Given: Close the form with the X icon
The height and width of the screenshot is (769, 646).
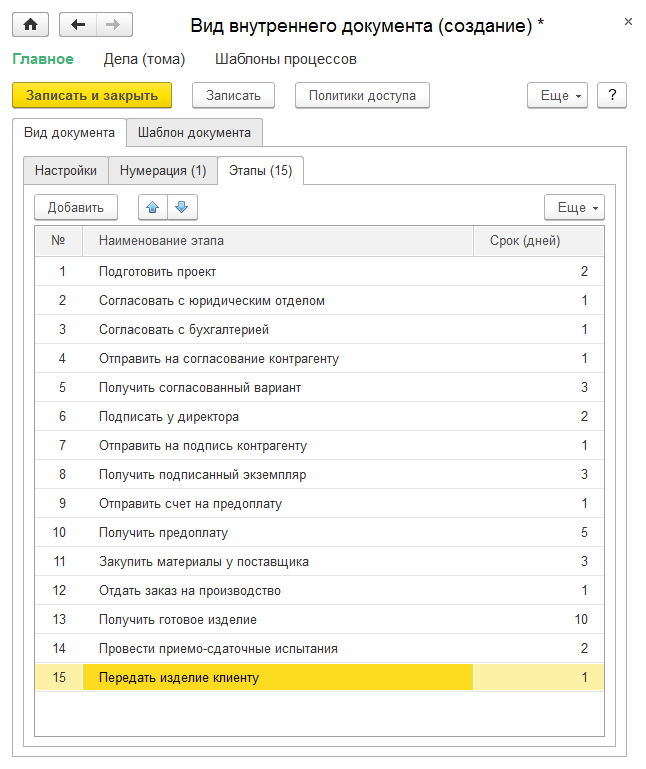Looking at the screenshot, I should [x=627, y=21].
